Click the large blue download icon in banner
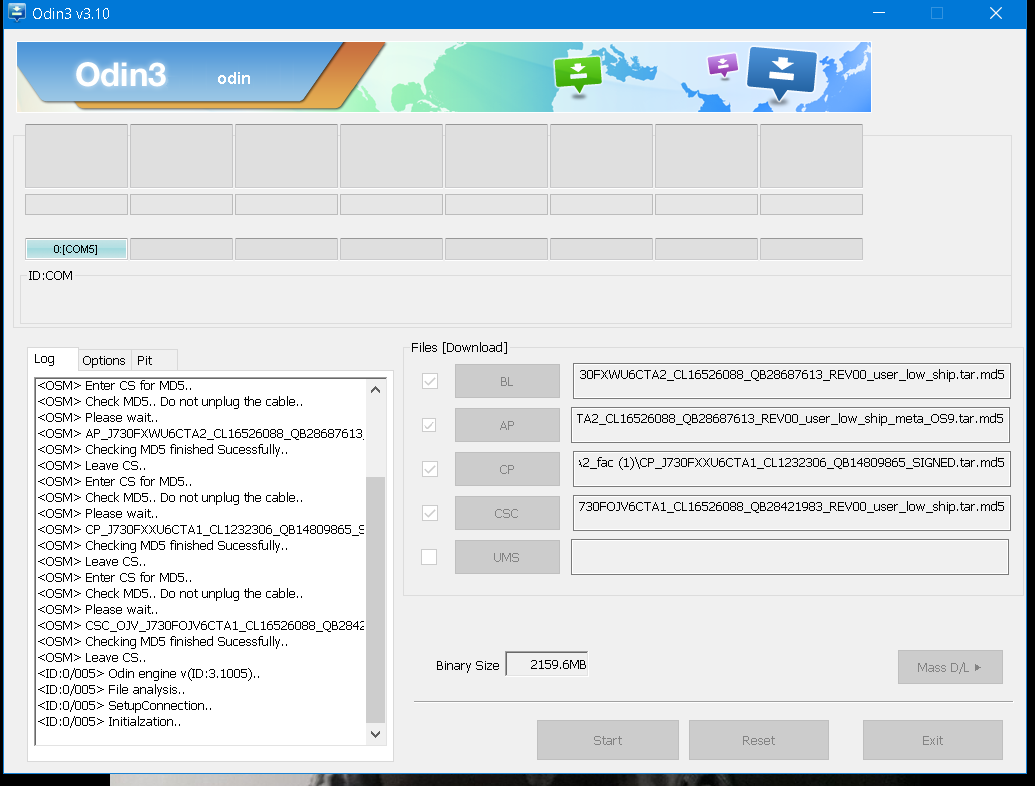Screen dimensions: 1035x786 point(782,73)
